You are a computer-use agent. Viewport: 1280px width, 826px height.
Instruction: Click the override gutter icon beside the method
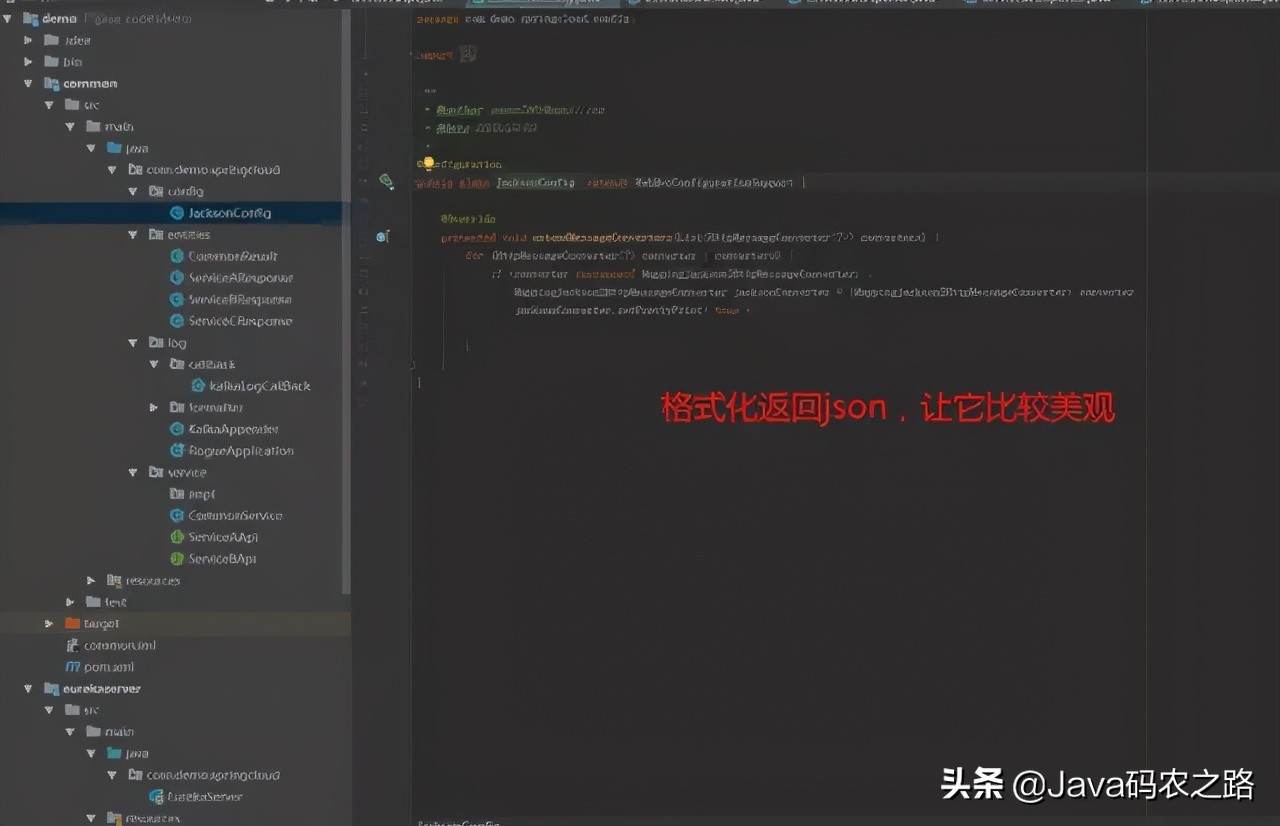click(x=382, y=237)
